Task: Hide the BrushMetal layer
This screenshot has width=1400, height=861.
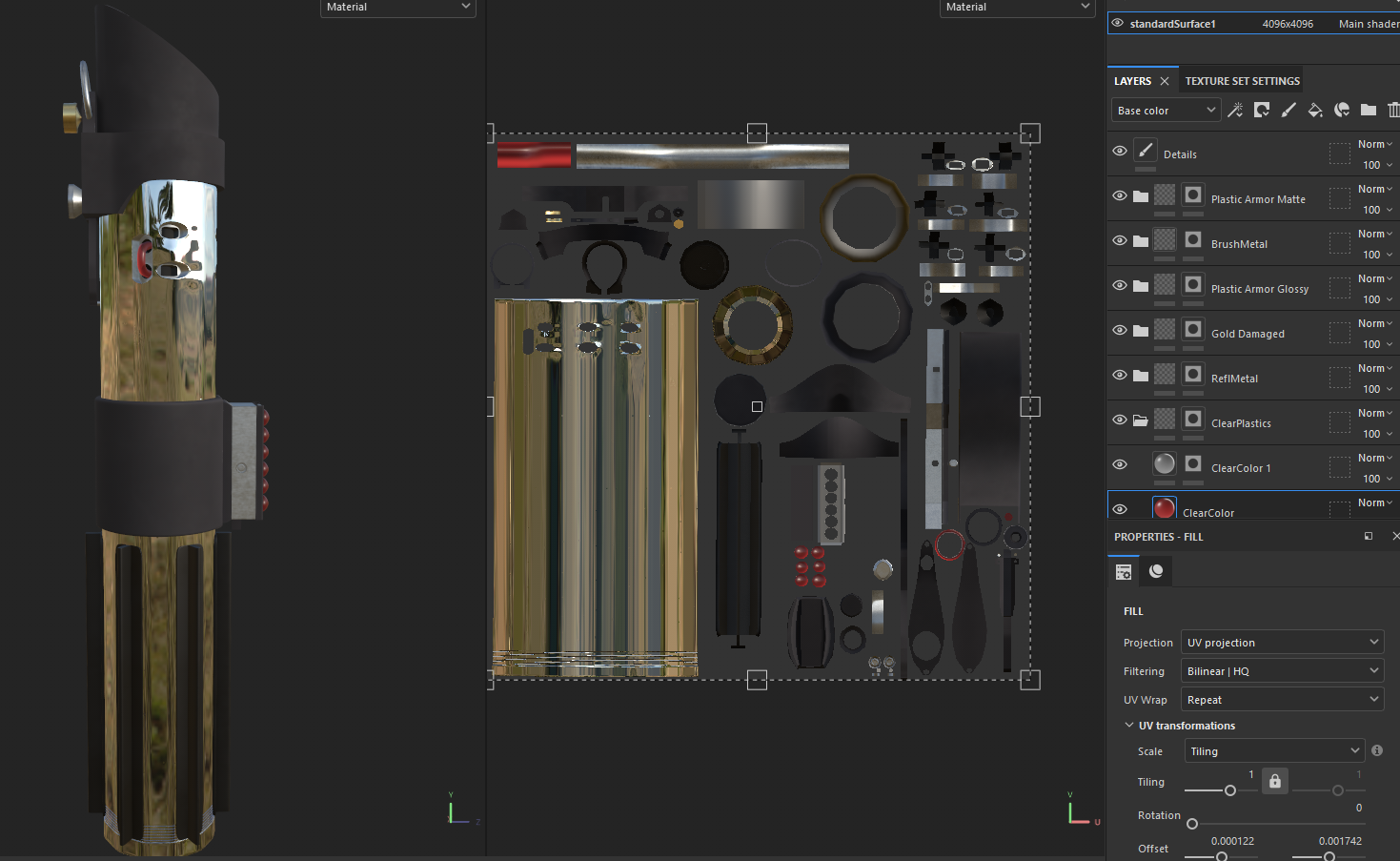Action: click(x=1120, y=240)
